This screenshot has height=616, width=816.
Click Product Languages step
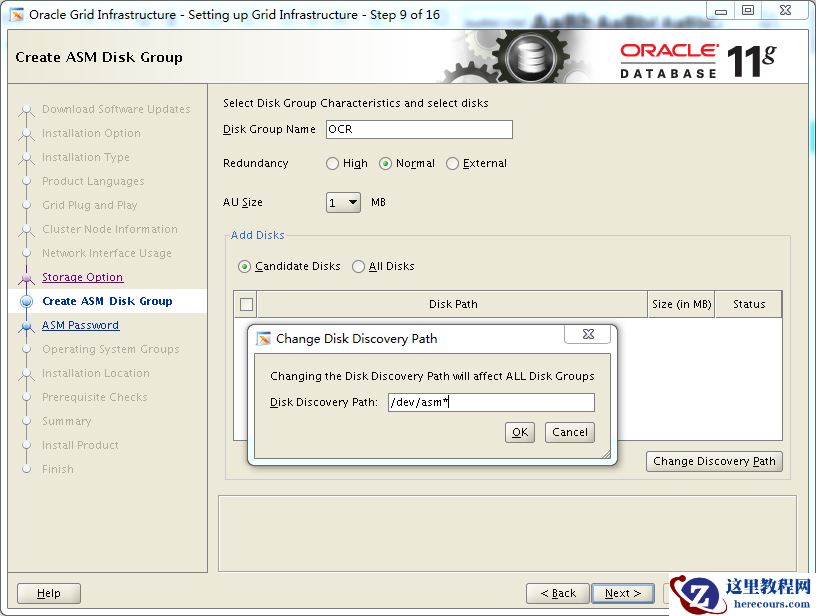click(x=93, y=181)
